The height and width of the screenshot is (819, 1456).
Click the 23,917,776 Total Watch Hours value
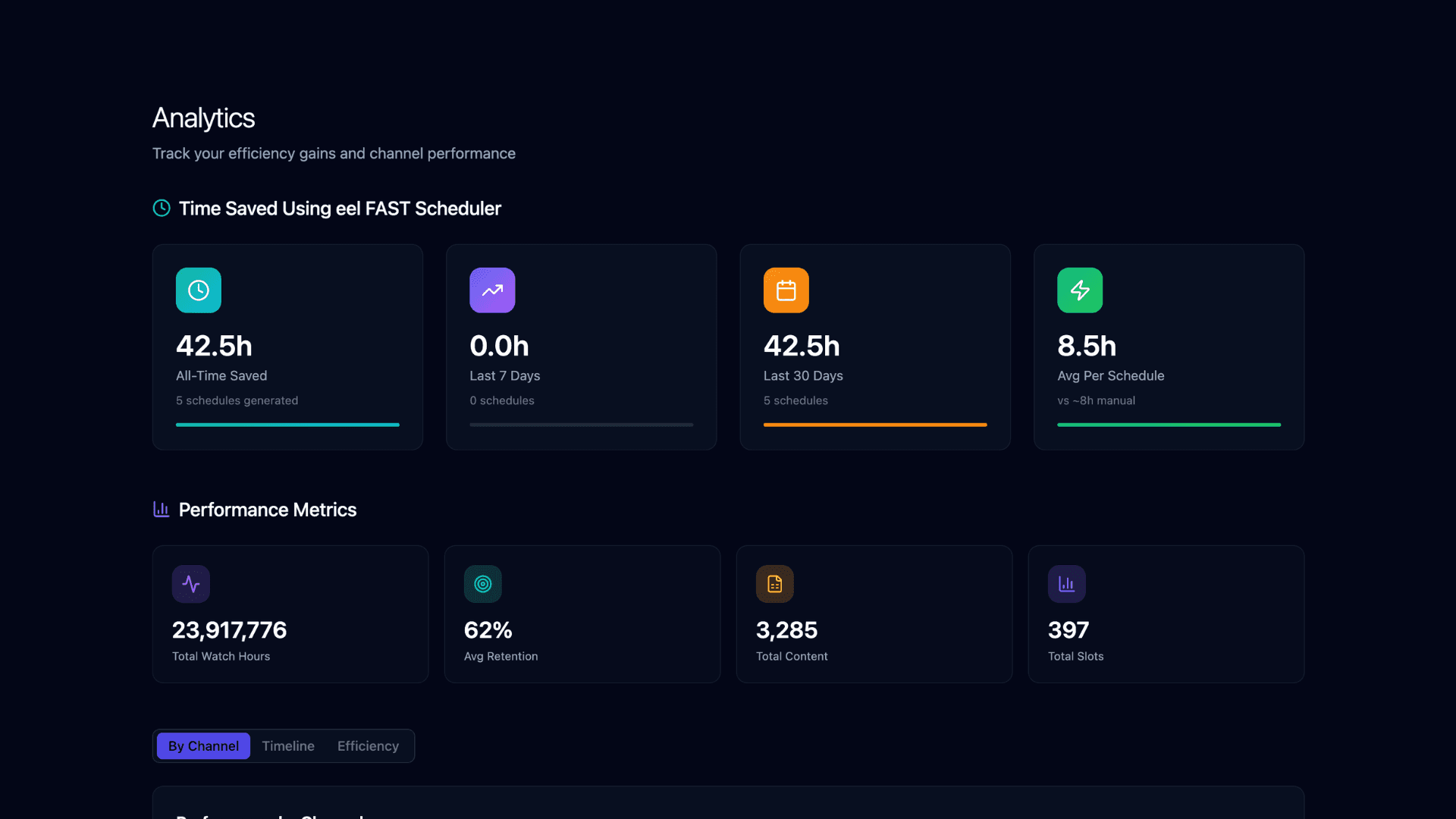pyautogui.click(x=229, y=630)
